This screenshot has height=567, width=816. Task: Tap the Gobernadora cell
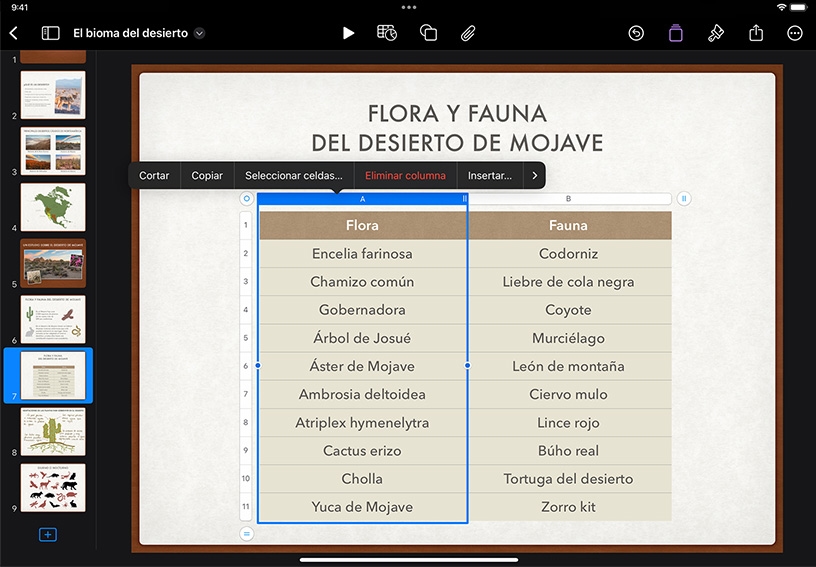point(363,310)
